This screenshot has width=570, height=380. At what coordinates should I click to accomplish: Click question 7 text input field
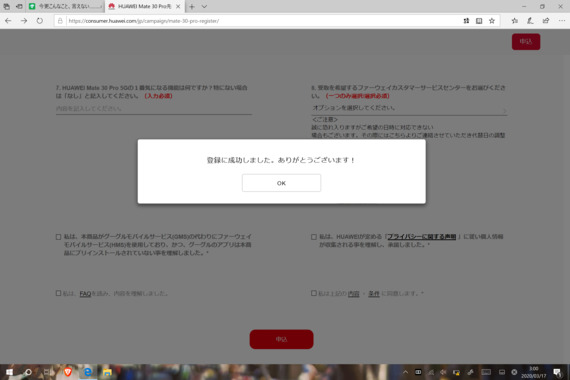[x=154, y=109]
